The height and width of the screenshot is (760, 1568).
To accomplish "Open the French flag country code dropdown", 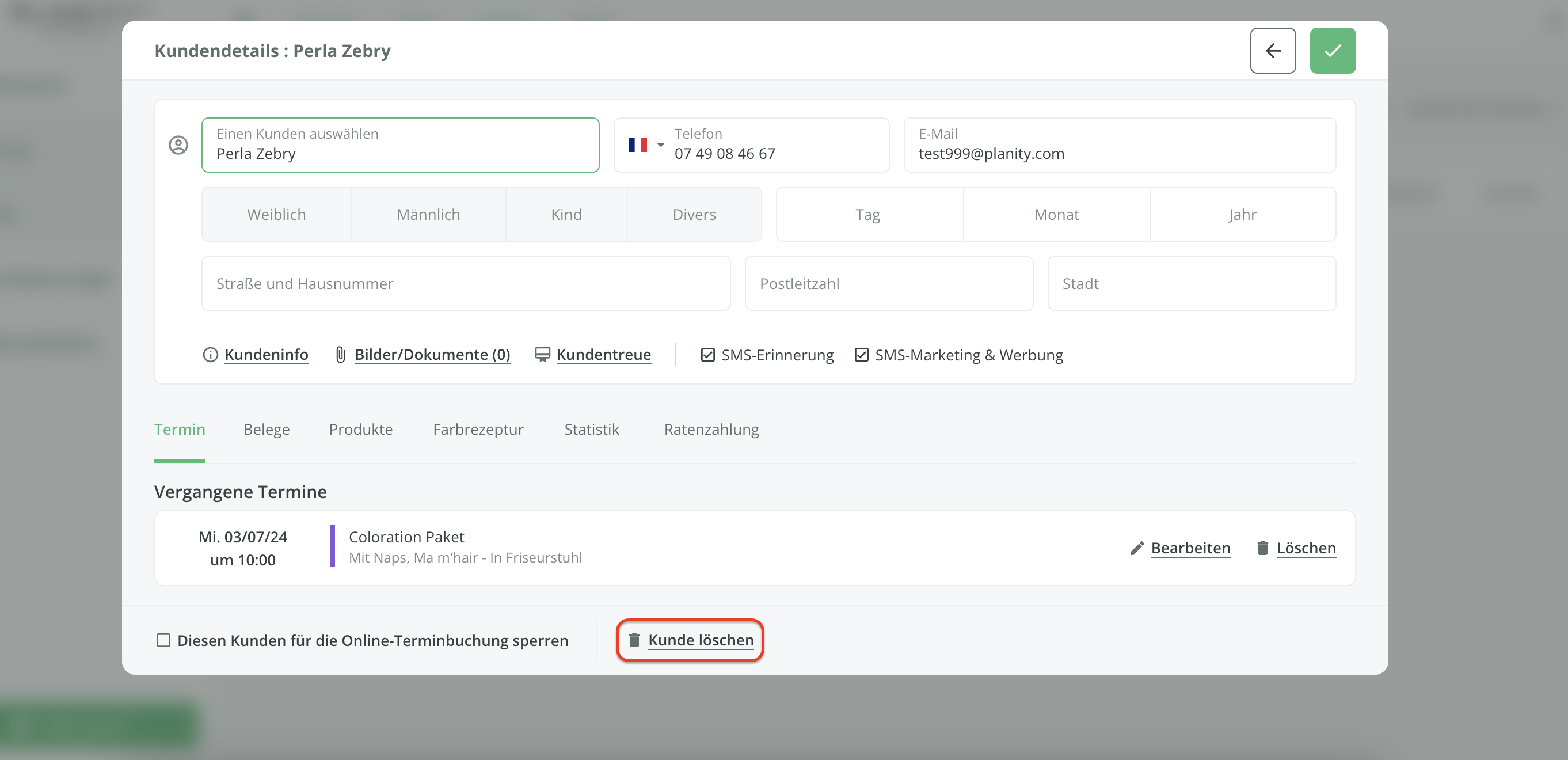I will (x=645, y=145).
